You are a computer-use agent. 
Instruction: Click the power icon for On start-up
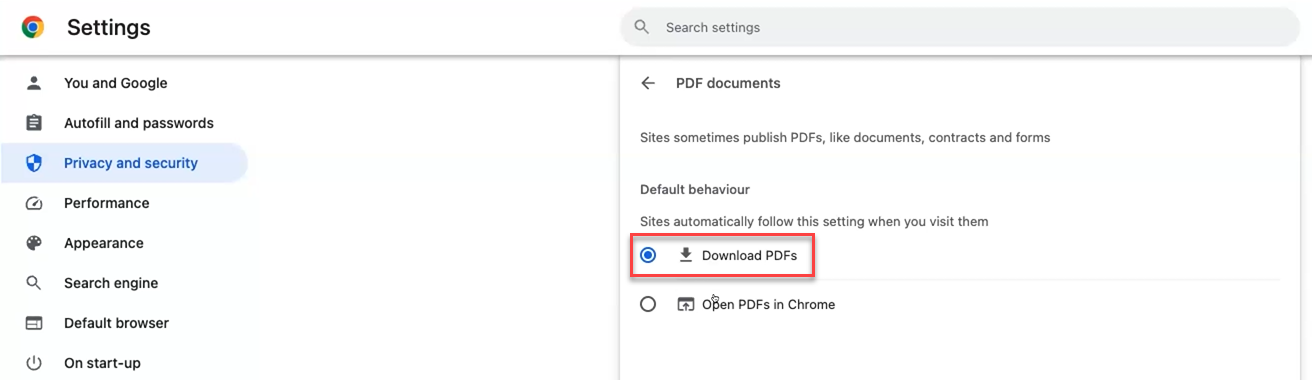tap(34, 363)
